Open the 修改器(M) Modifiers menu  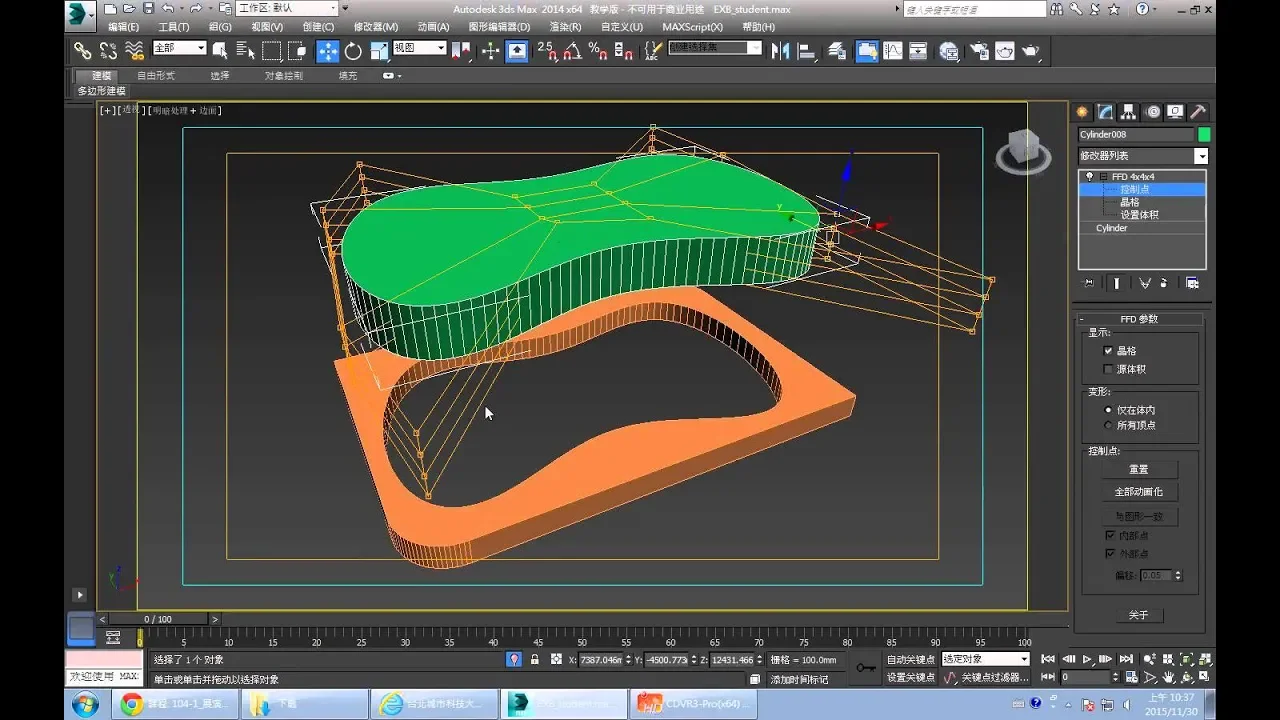pos(375,27)
